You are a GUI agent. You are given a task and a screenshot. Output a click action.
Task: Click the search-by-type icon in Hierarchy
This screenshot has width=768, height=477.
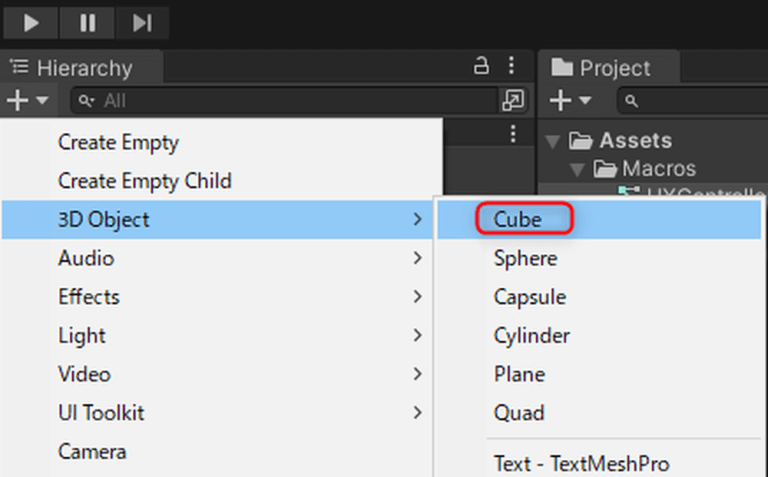pos(512,100)
